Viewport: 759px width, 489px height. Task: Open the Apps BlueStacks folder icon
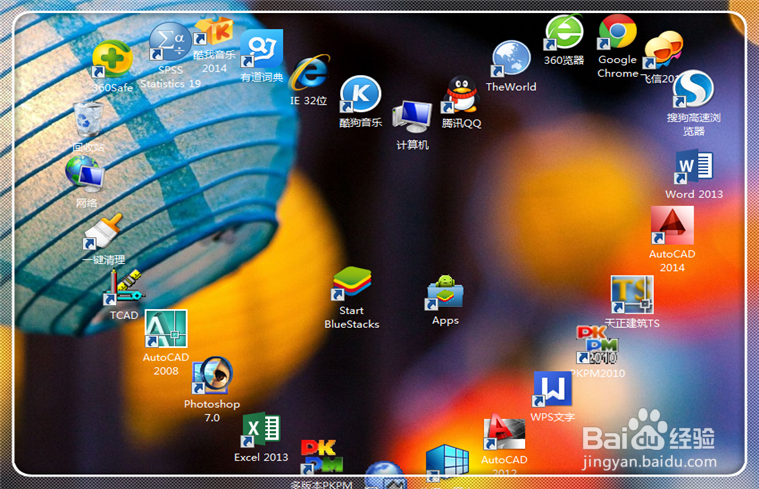click(445, 292)
